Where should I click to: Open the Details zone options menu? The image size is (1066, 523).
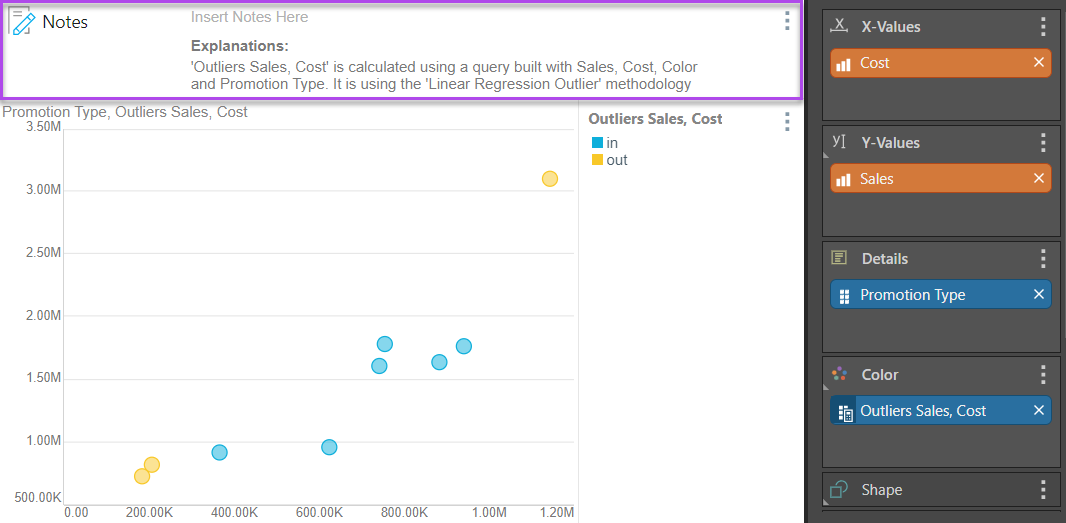[x=1043, y=259]
